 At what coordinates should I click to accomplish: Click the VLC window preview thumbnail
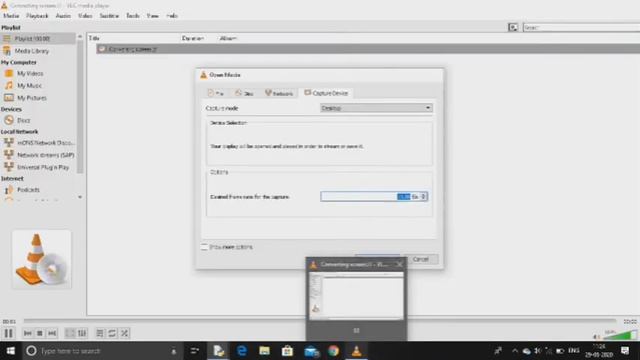(356, 296)
